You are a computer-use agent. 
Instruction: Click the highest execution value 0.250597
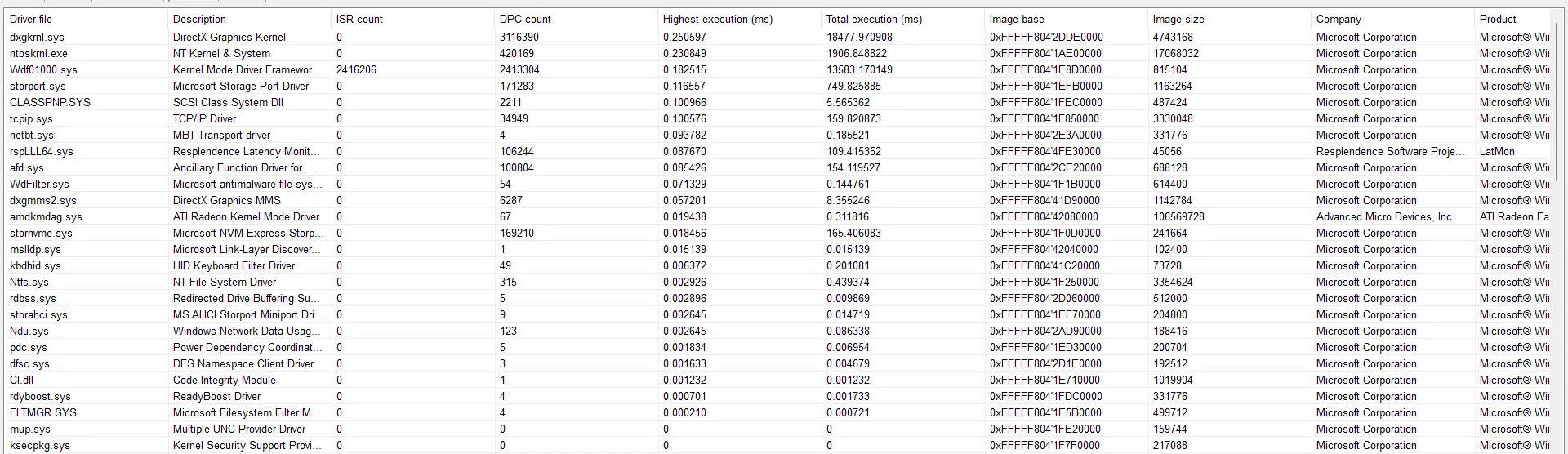click(x=684, y=37)
